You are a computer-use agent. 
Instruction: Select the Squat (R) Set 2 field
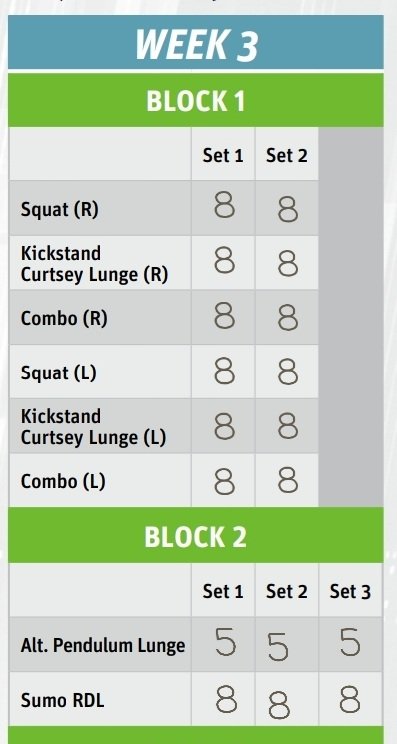tap(287, 208)
